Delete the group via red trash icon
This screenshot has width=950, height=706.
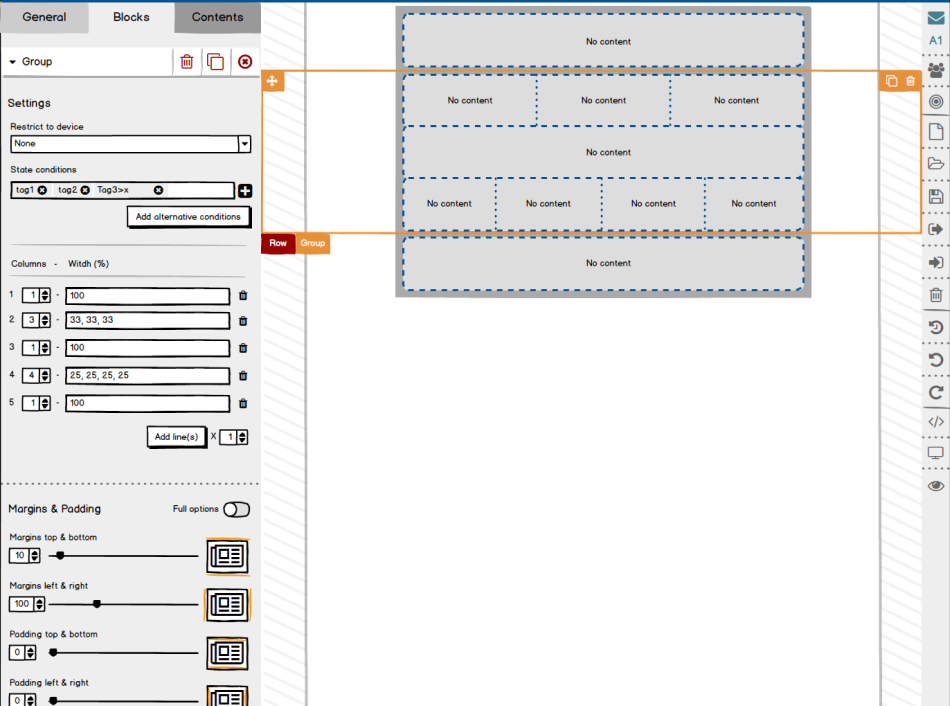(187, 62)
